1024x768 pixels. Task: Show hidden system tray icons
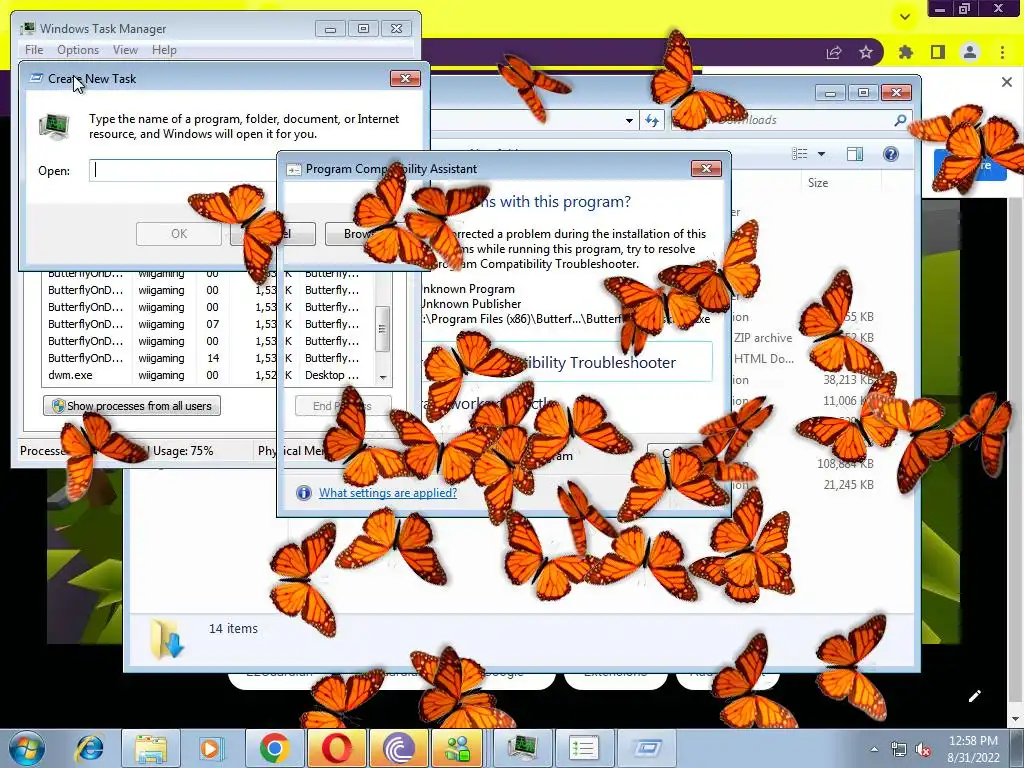pyautogui.click(x=874, y=749)
